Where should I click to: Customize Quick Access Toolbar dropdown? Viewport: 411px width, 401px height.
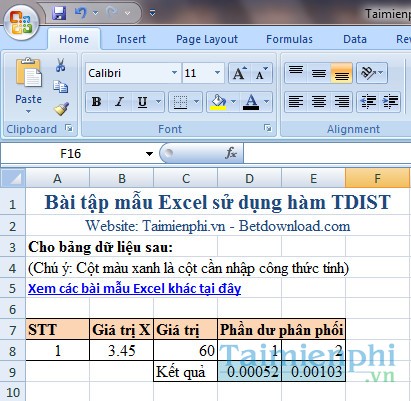click(152, 13)
